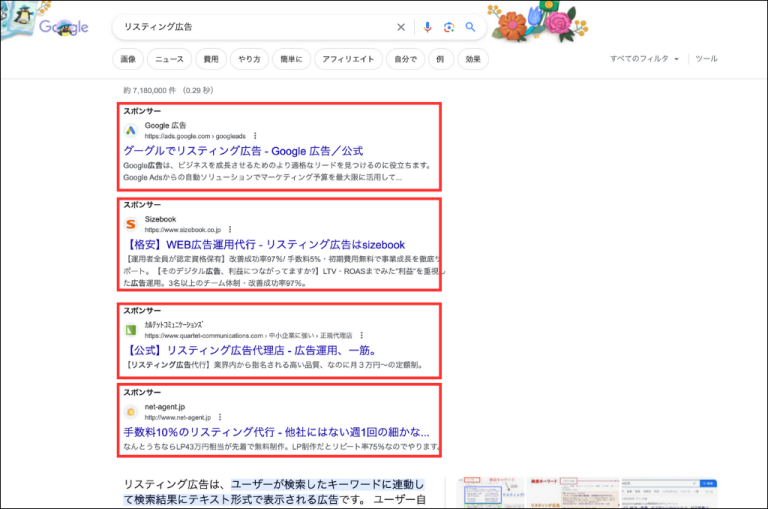Click the https://ads.google.com URL text
This screenshot has width=768, height=509.
coord(195,136)
